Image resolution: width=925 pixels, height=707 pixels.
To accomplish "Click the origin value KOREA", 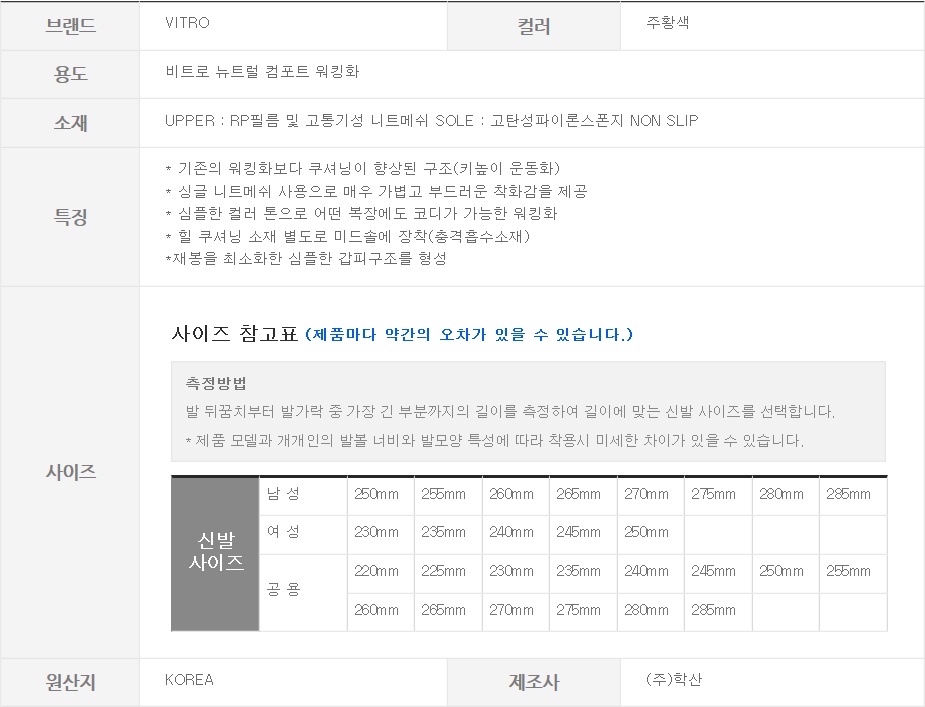I will pos(189,680).
